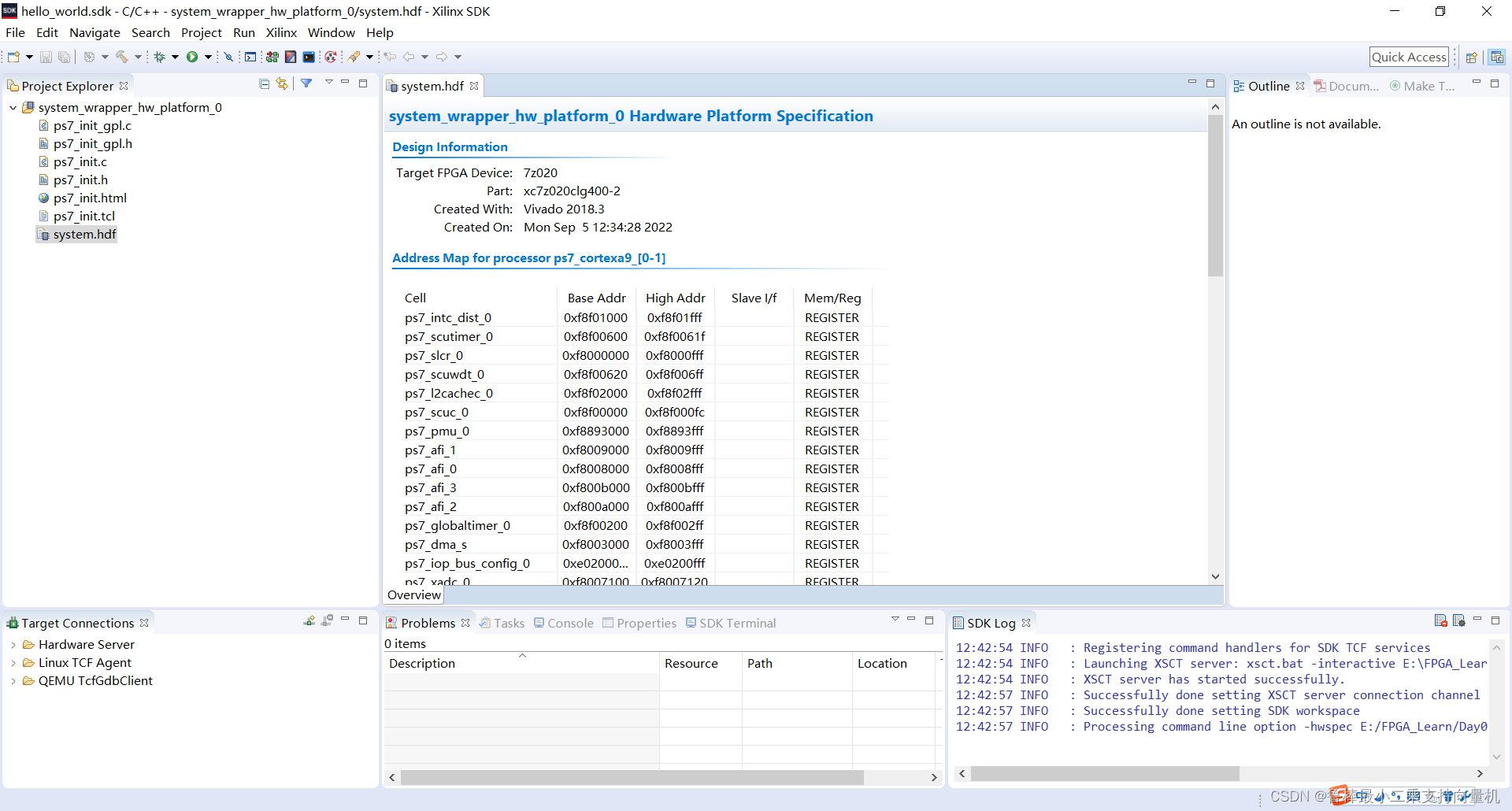
Task: Open the Debug dropdown arrow
Action: (x=175, y=57)
